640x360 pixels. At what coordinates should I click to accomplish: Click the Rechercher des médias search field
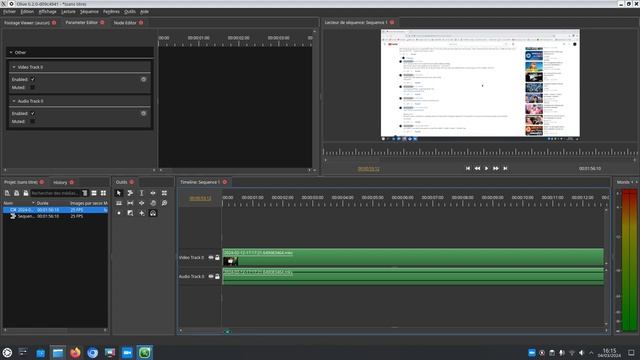[x=56, y=193]
